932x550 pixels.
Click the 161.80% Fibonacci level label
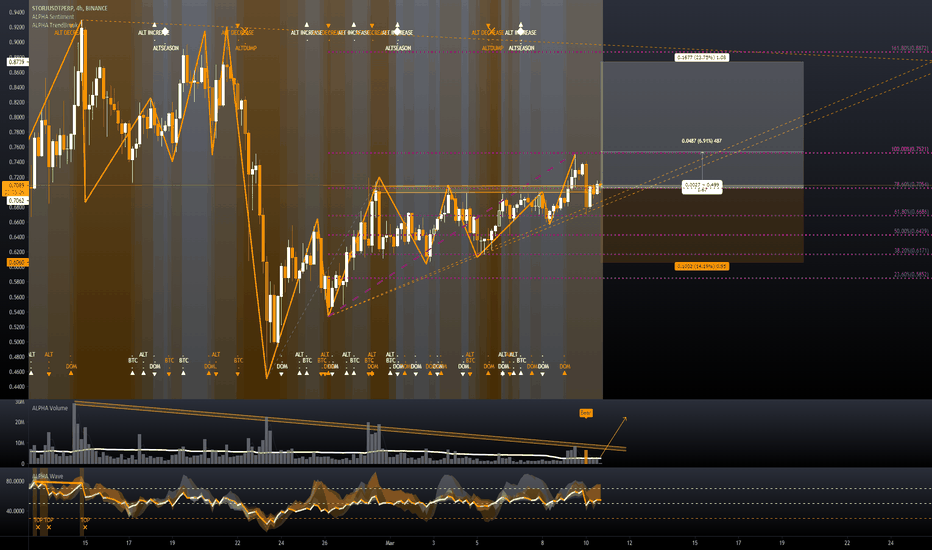click(x=910, y=48)
